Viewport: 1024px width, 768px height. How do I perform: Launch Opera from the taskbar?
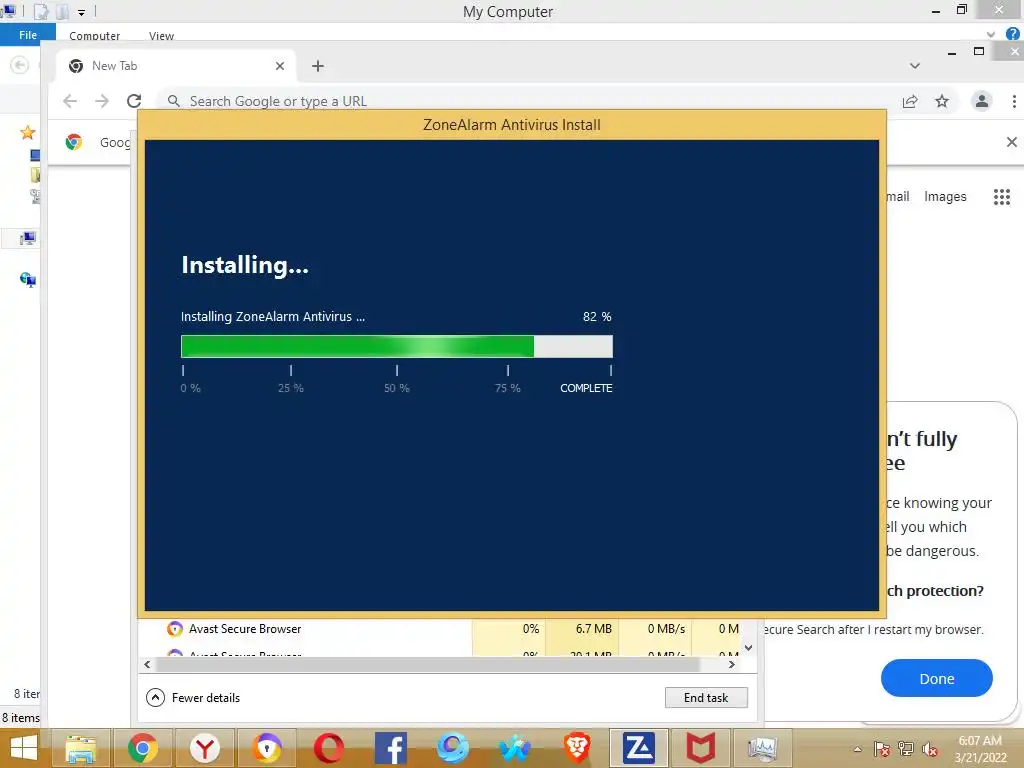click(328, 748)
